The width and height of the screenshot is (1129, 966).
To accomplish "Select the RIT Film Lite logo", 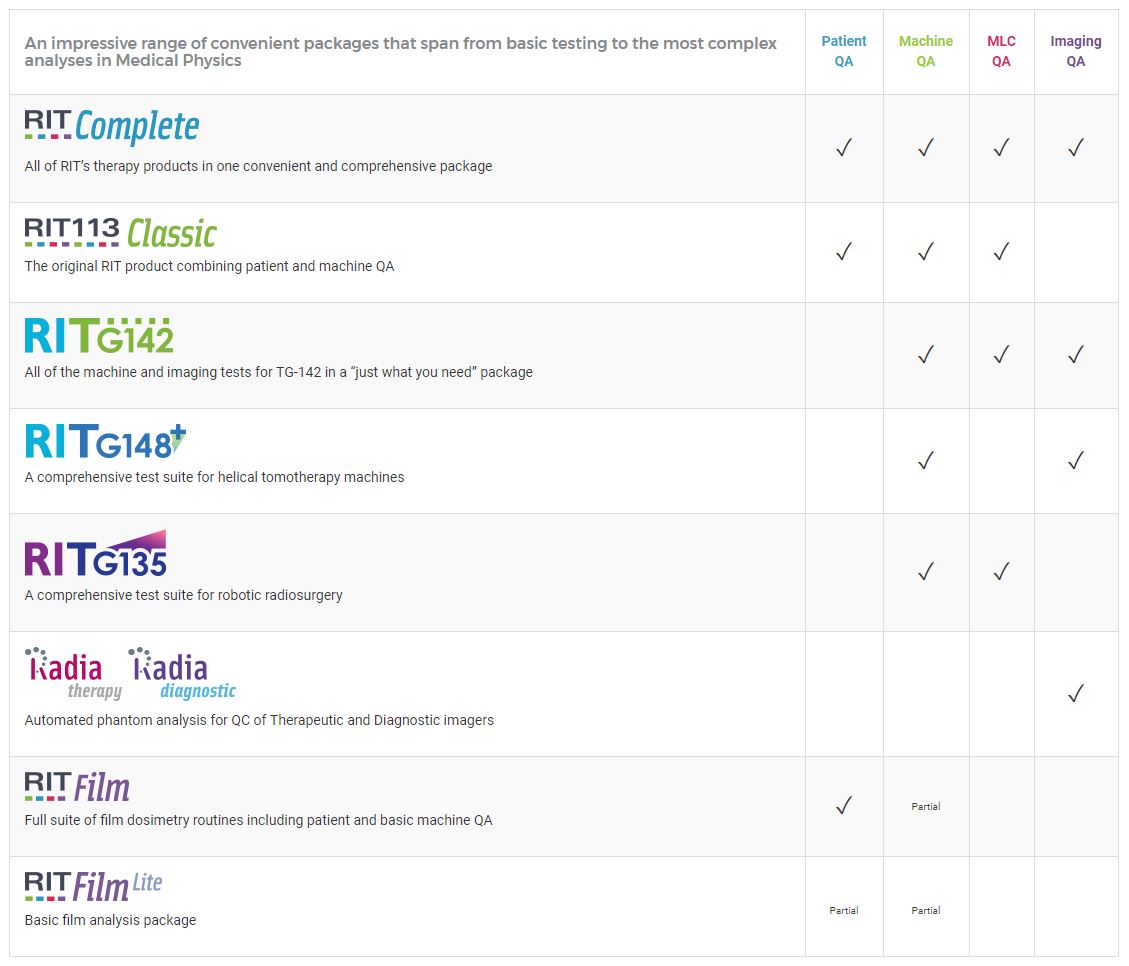I will coord(93,886).
